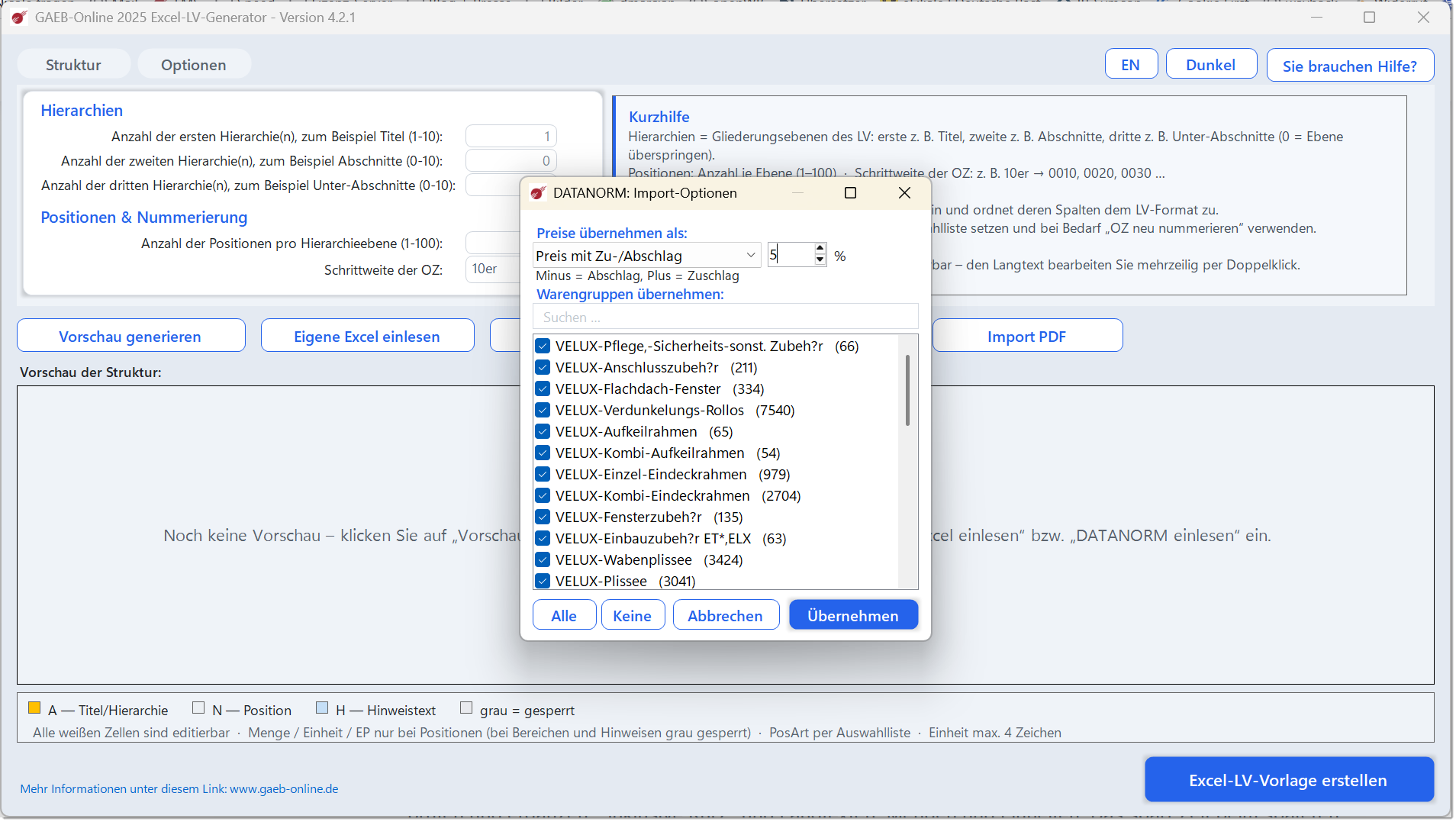Uncheck VELUX-Anschlusszubeh?r checkbox

coord(543,367)
